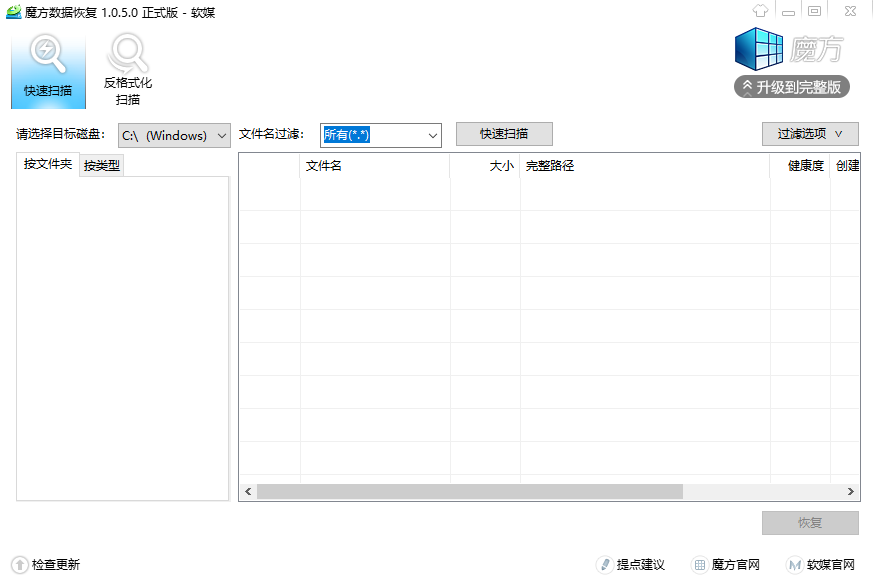Open 魔方官网 via its grid icon
The width and height of the screenshot is (880, 580).
click(x=700, y=565)
